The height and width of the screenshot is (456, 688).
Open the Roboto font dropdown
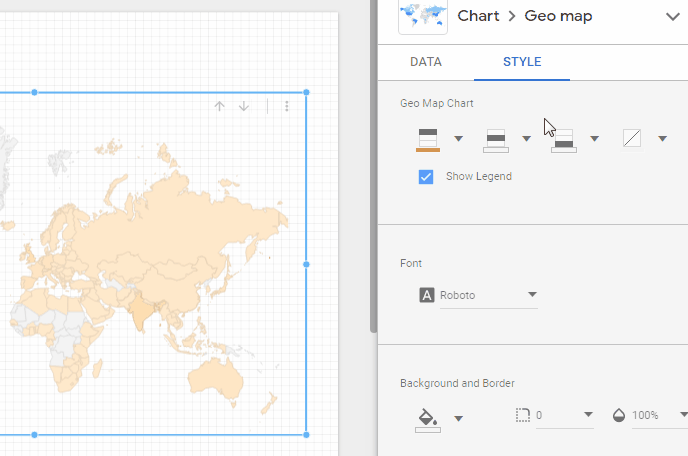[532, 295]
